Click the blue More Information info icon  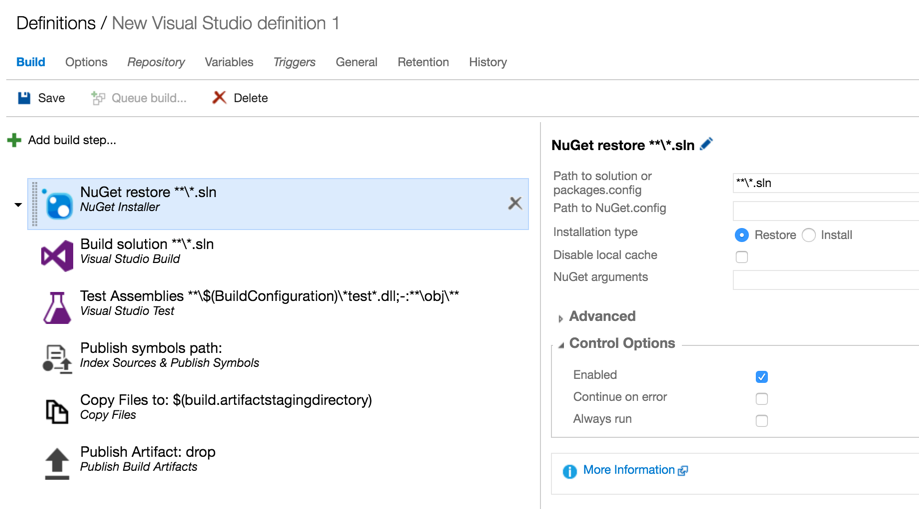(x=569, y=471)
